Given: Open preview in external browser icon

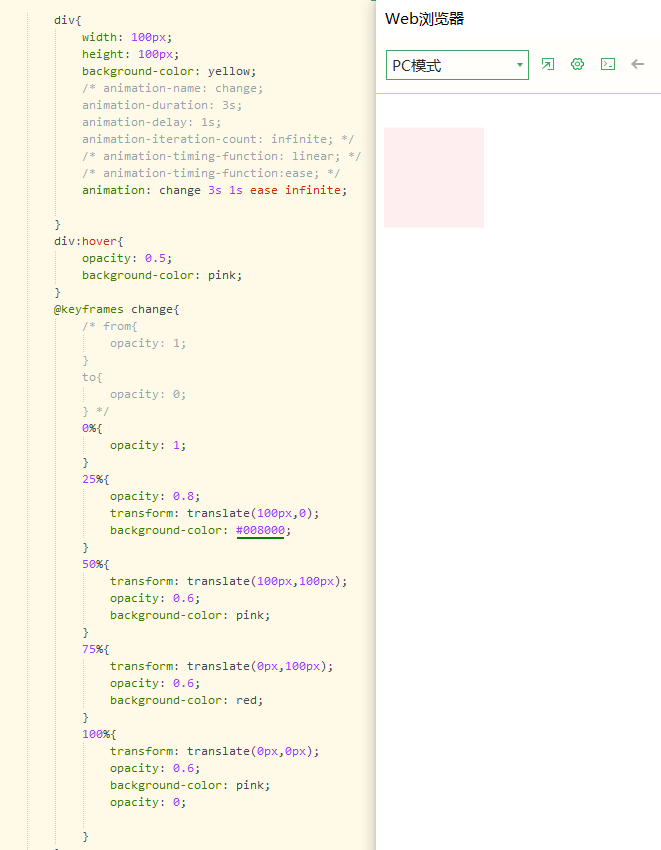Looking at the screenshot, I should tap(548, 65).
